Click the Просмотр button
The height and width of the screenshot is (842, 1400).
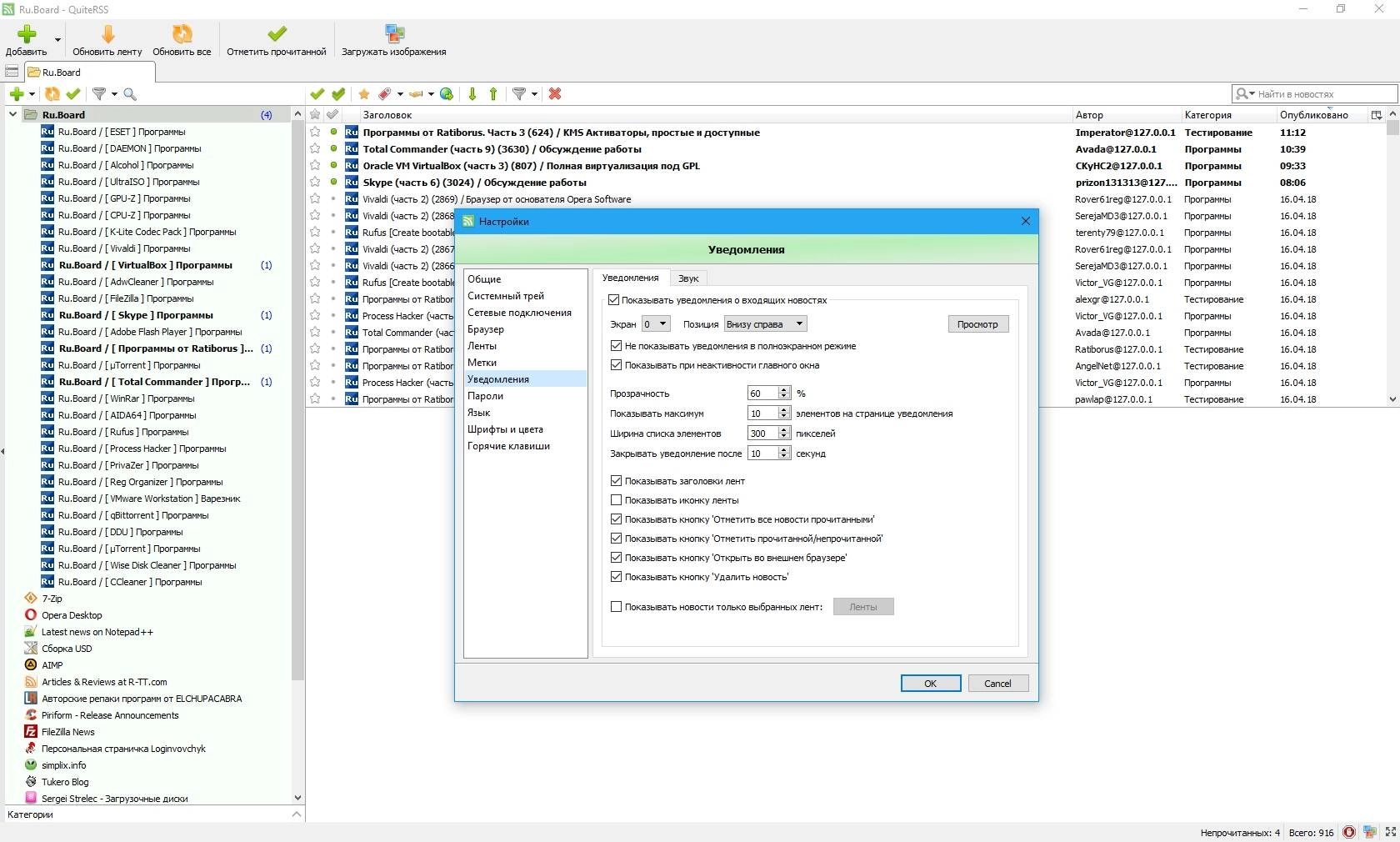(x=977, y=323)
